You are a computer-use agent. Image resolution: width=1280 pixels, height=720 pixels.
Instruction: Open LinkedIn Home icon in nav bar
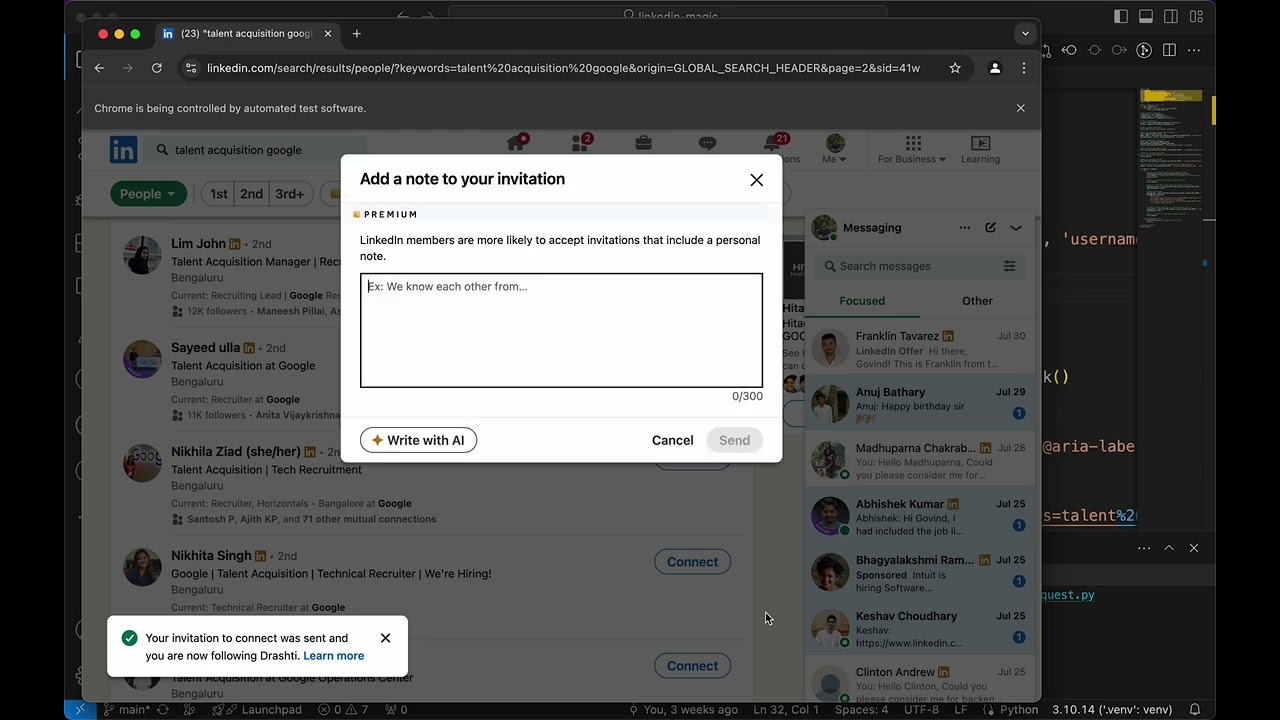click(516, 144)
